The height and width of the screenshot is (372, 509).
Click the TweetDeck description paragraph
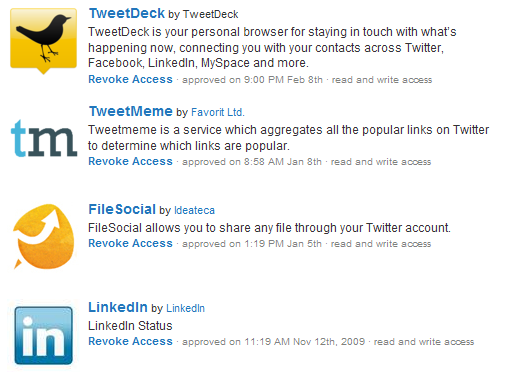[272, 47]
